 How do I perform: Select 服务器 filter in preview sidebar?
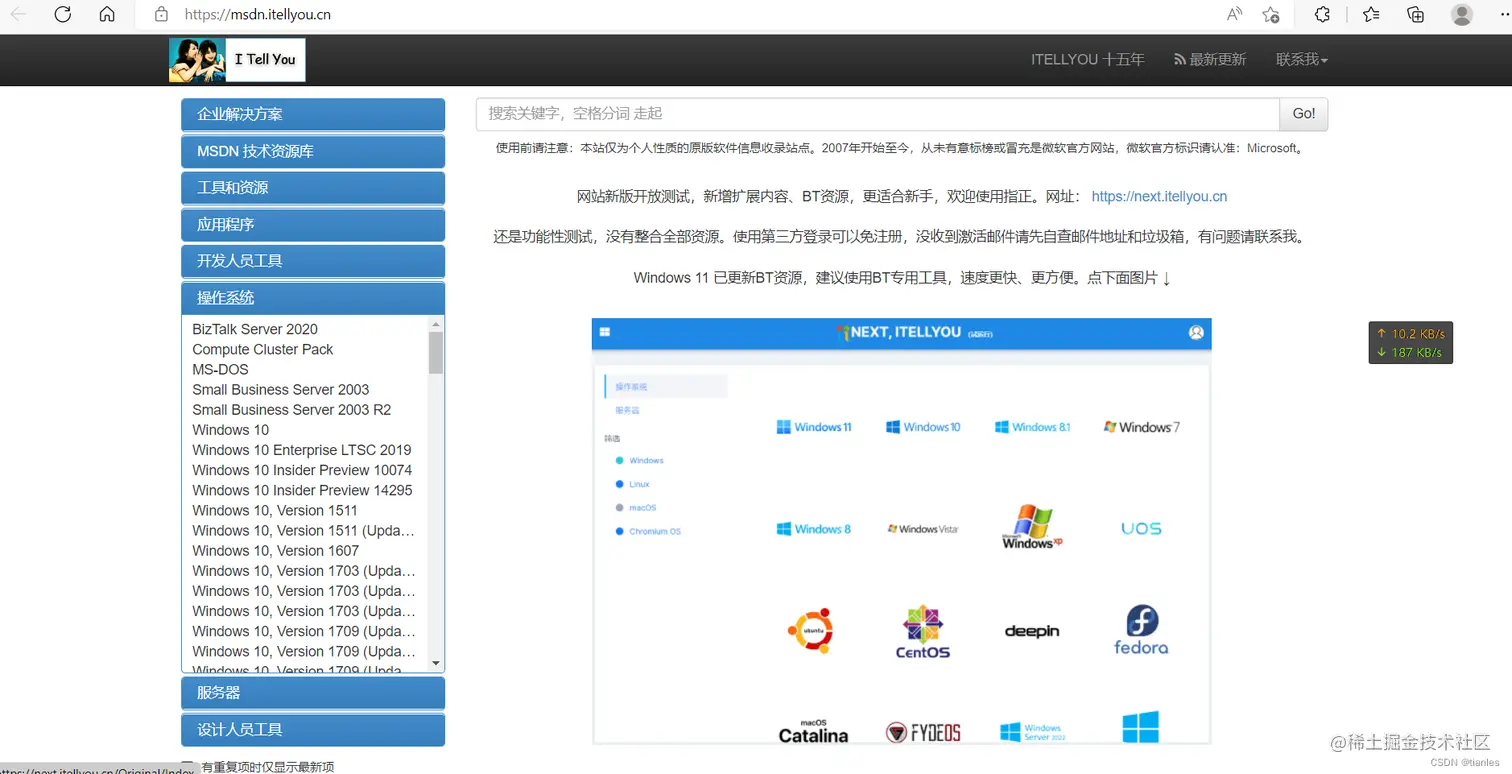[x=628, y=410]
